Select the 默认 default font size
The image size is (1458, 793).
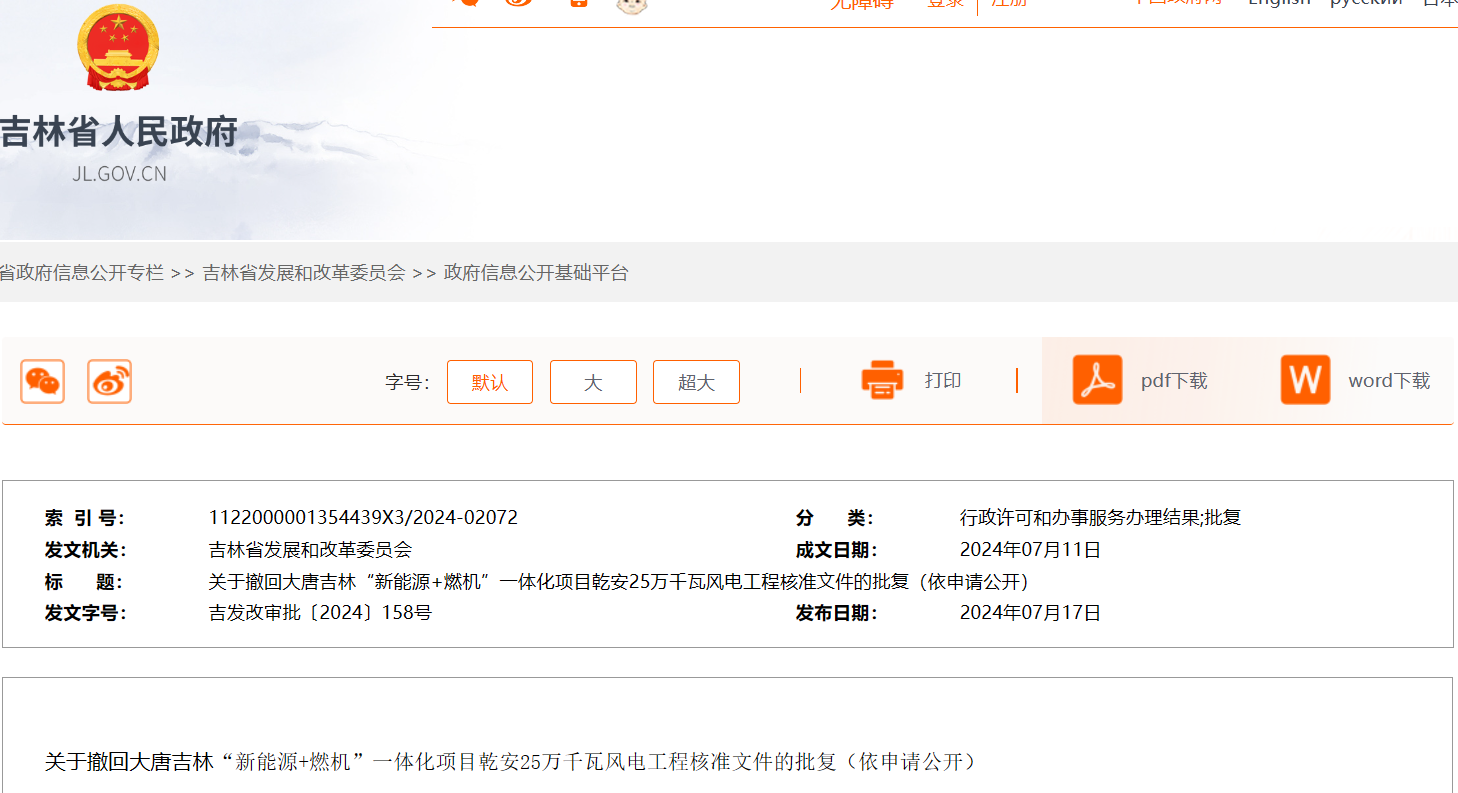(489, 381)
